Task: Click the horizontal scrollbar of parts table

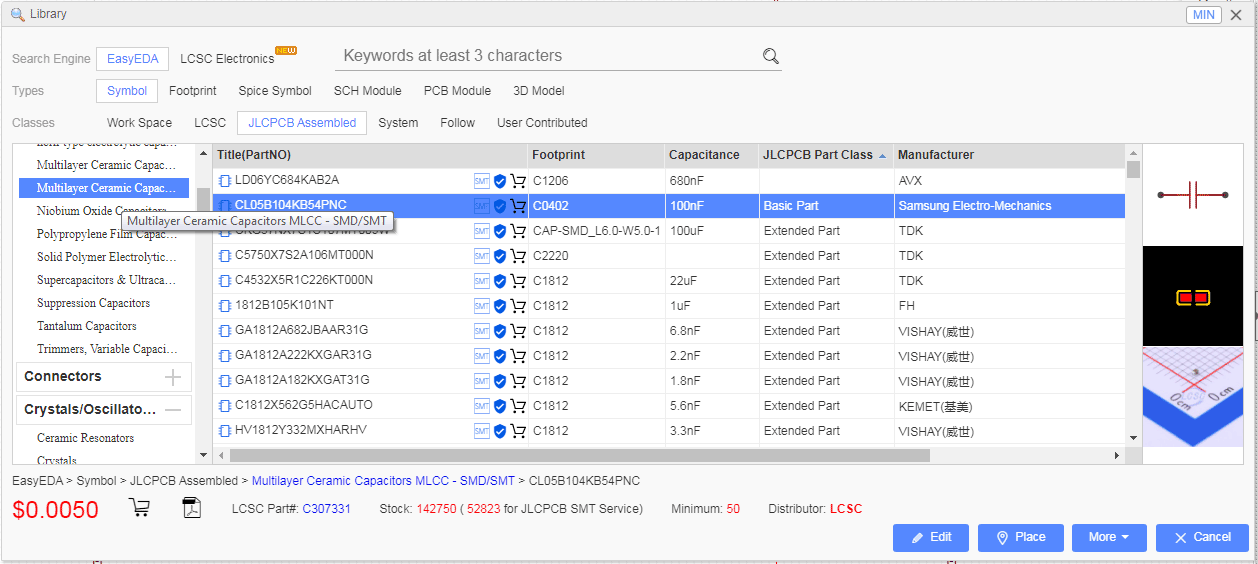Action: [580, 455]
